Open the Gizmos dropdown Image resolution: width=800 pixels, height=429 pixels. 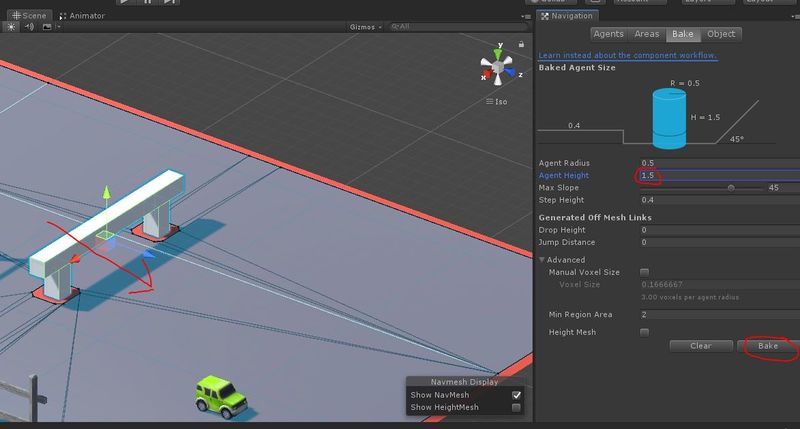365,27
